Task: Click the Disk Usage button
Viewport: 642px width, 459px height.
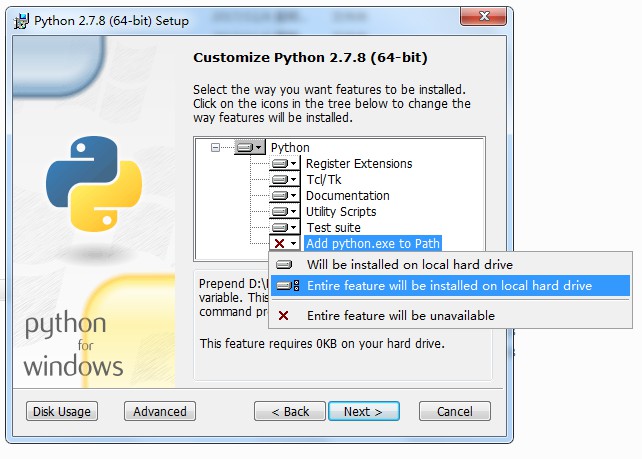Action: 62,411
